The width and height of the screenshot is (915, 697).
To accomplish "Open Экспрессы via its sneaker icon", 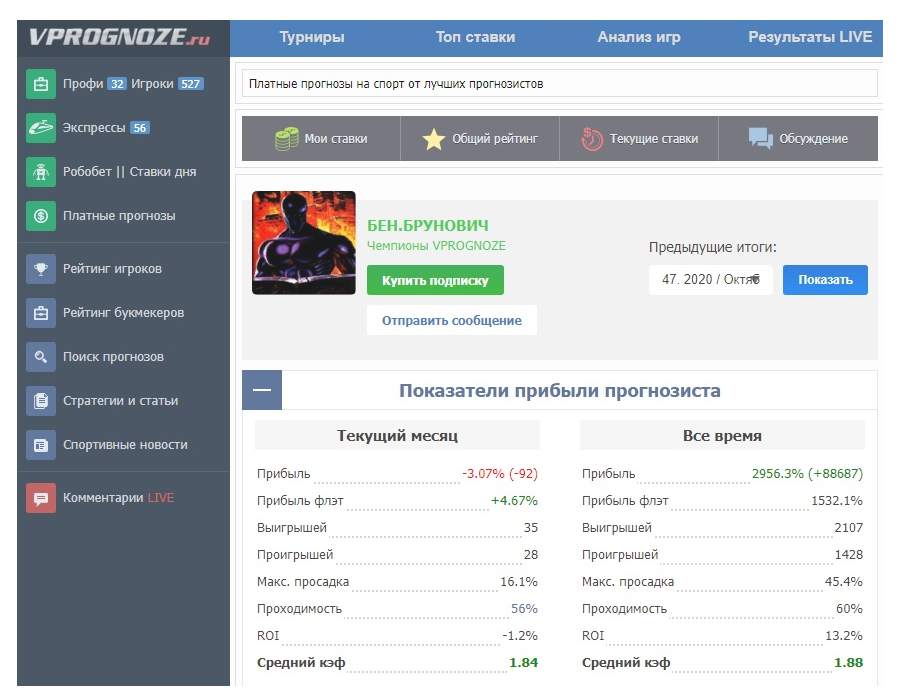I will [40, 128].
